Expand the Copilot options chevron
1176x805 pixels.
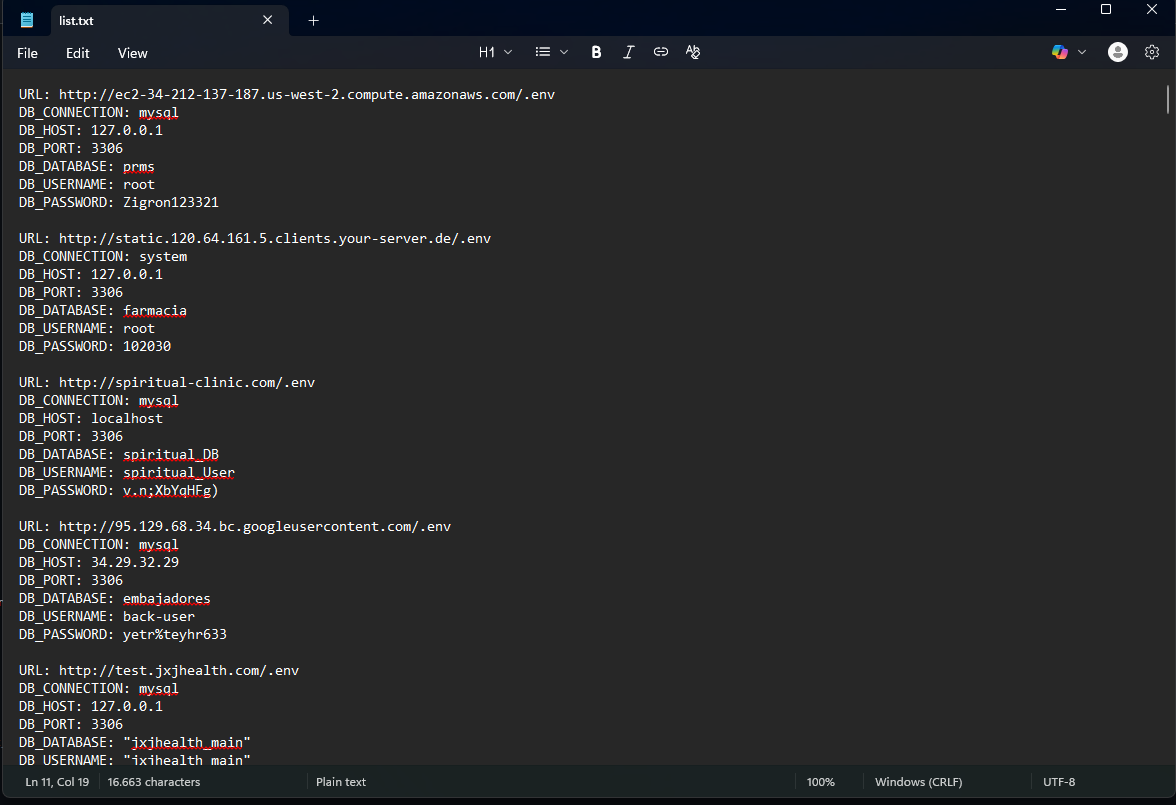[1082, 52]
